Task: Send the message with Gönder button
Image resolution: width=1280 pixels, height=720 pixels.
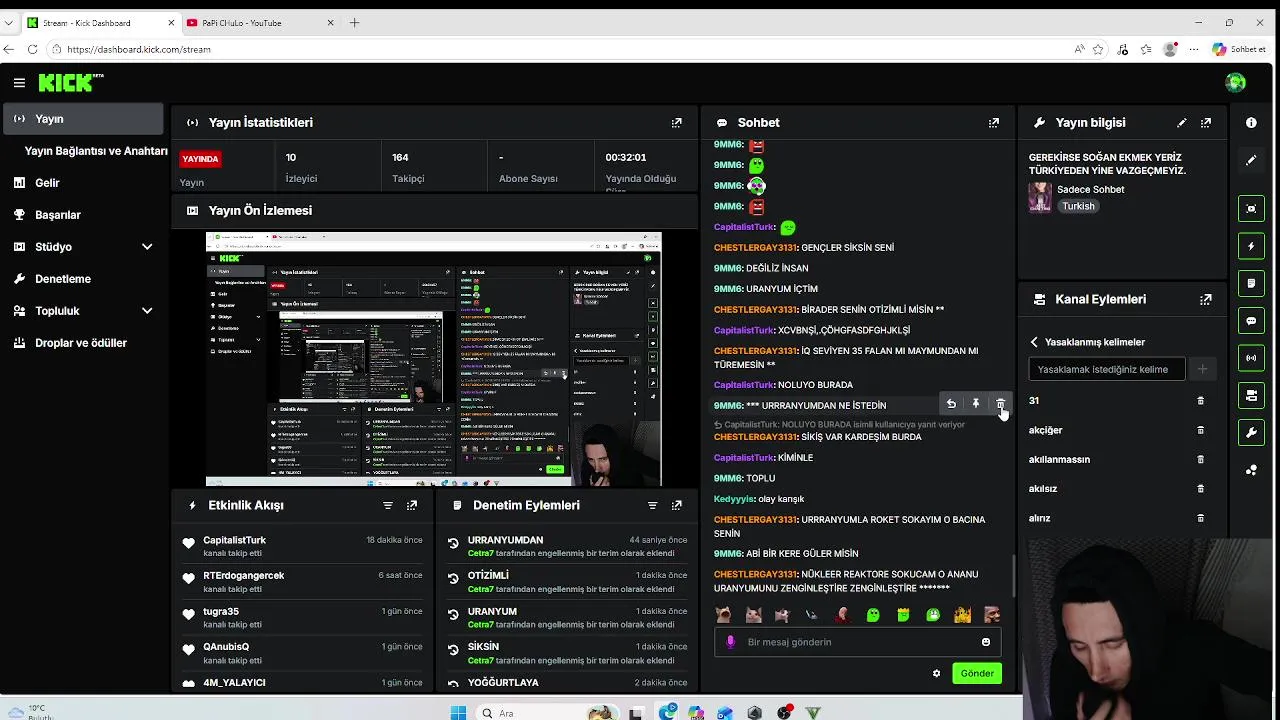Action: (977, 673)
